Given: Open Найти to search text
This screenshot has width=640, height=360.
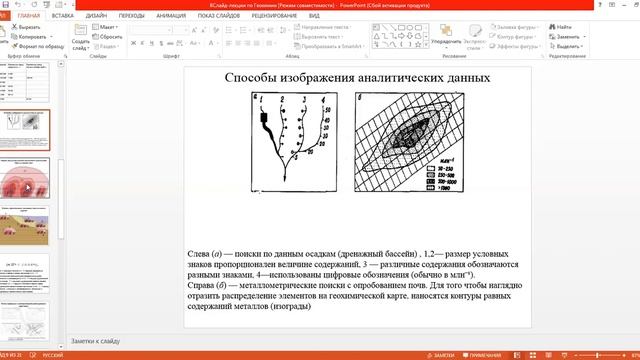Looking at the screenshot, I should [x=560, y=27].
